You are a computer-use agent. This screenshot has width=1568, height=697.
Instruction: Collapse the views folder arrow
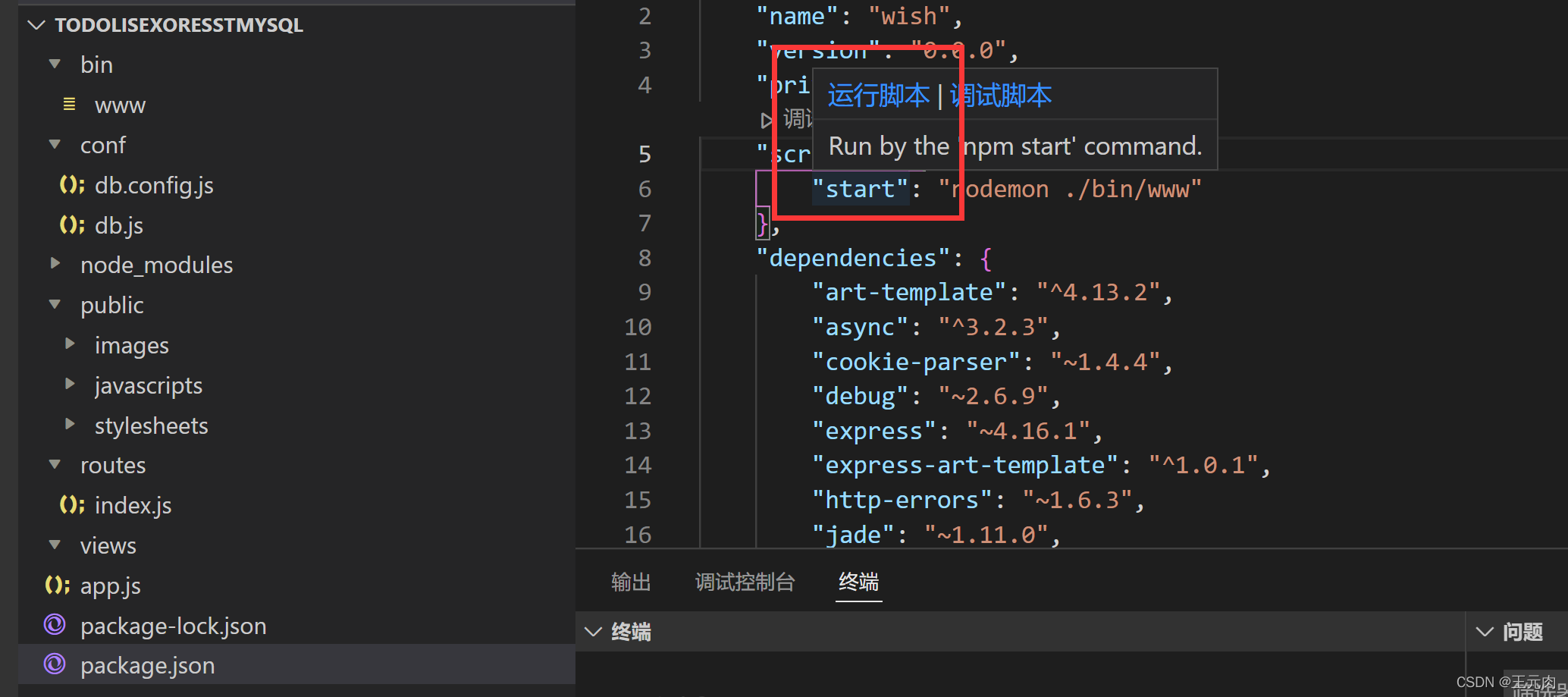point(55,545)
